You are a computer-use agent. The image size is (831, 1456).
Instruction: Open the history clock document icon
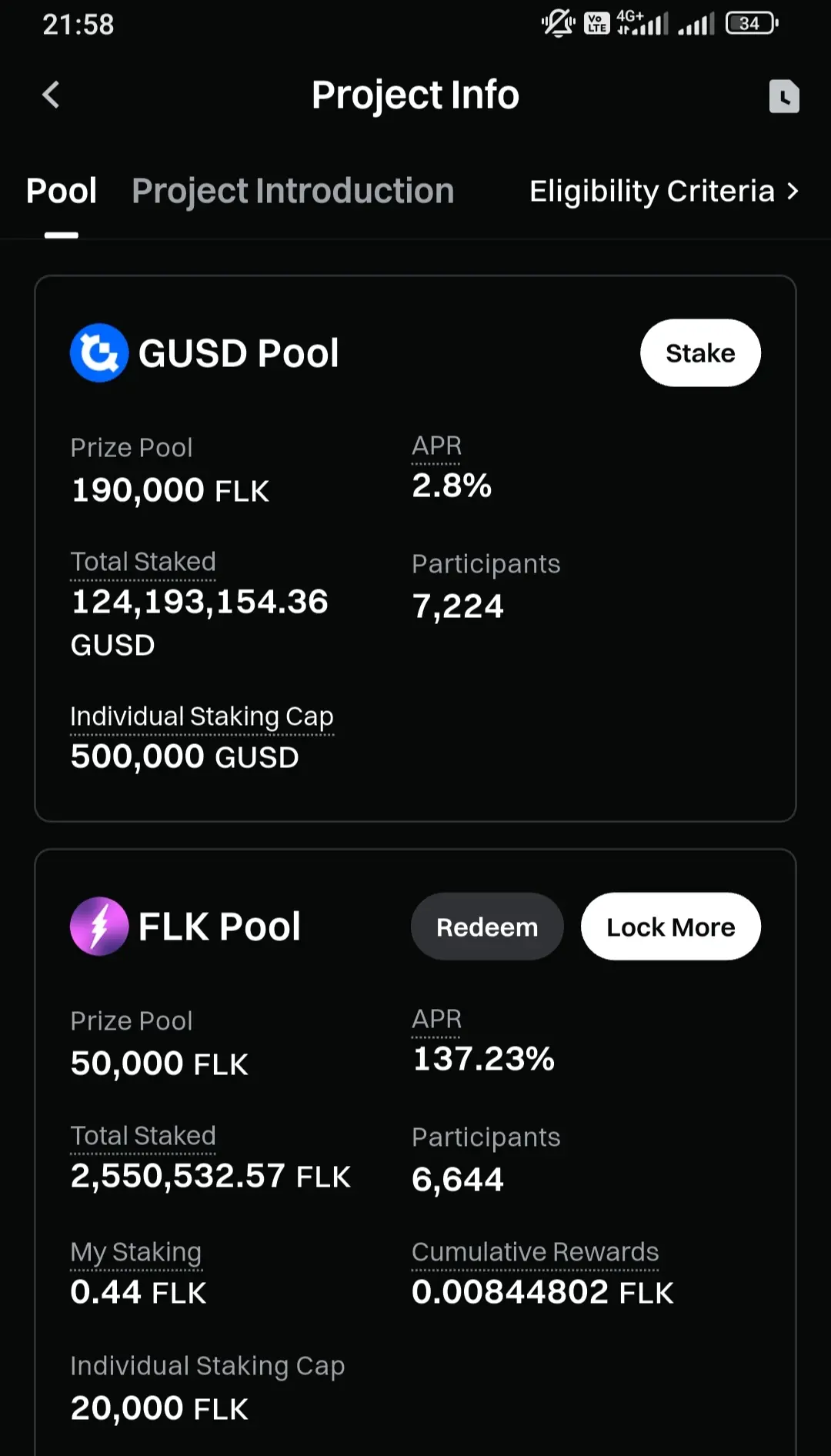coord(783,96)
